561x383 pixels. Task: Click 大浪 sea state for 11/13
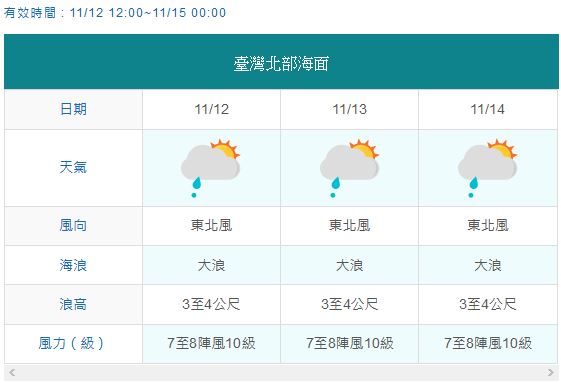(350, 265)
